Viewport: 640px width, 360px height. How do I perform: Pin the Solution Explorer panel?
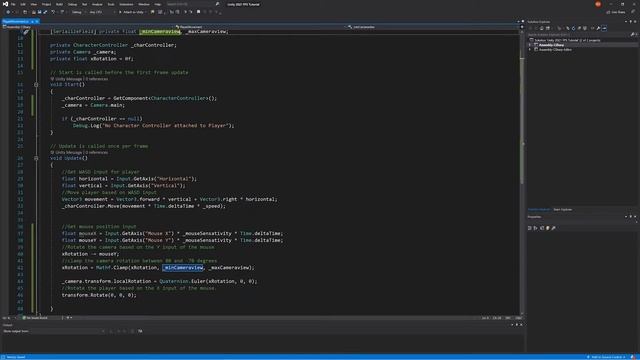click(x=631, y=22)
